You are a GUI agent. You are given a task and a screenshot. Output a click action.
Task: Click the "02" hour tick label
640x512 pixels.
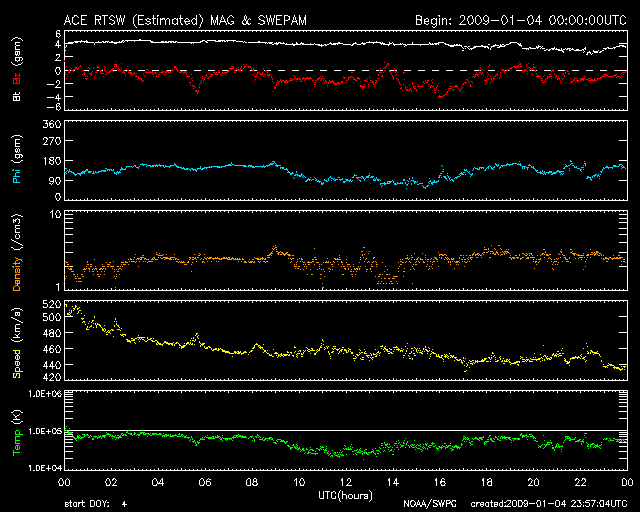[111, 483]
